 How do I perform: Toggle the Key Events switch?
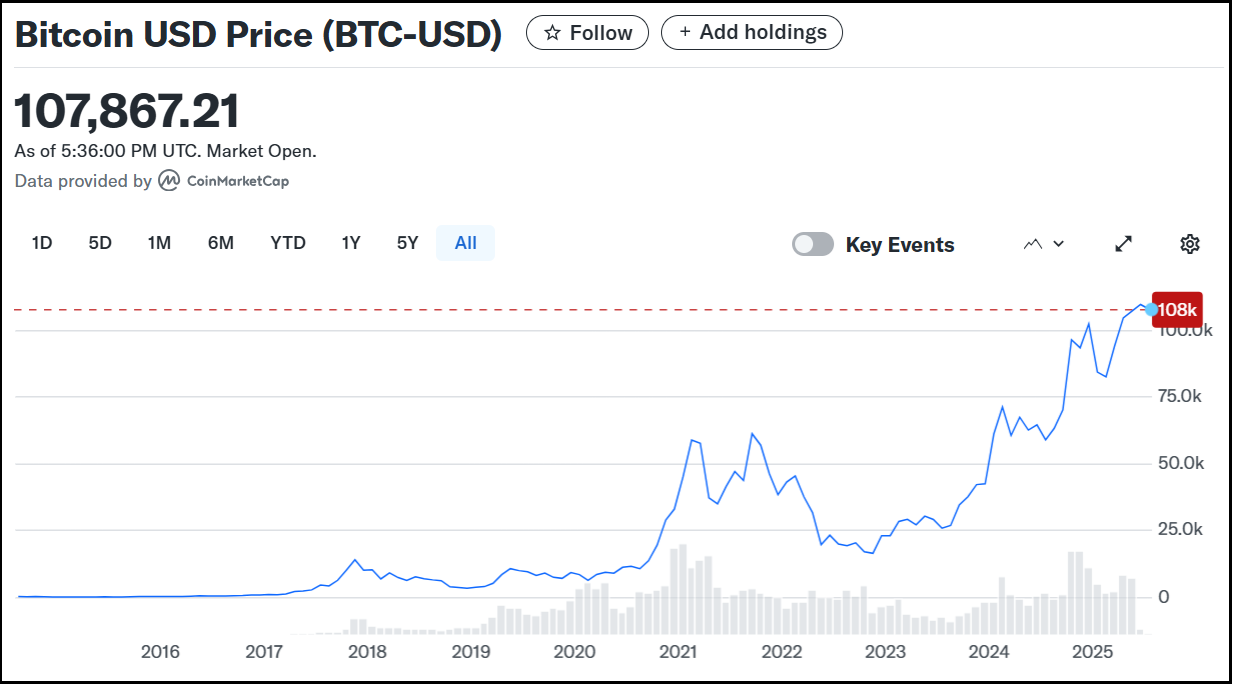pyautogui.click(x=812, y=244)
